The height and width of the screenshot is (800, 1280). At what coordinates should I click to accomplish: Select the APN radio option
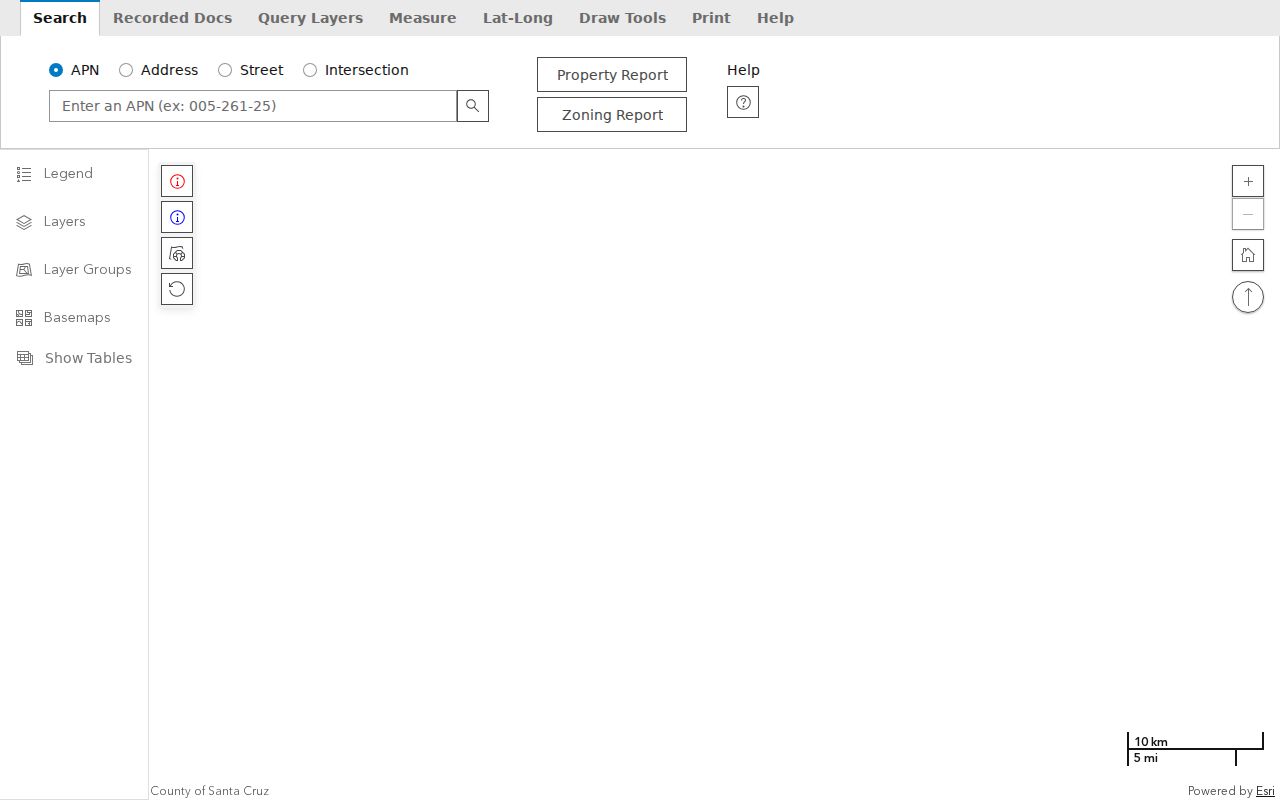pos(56,70)
